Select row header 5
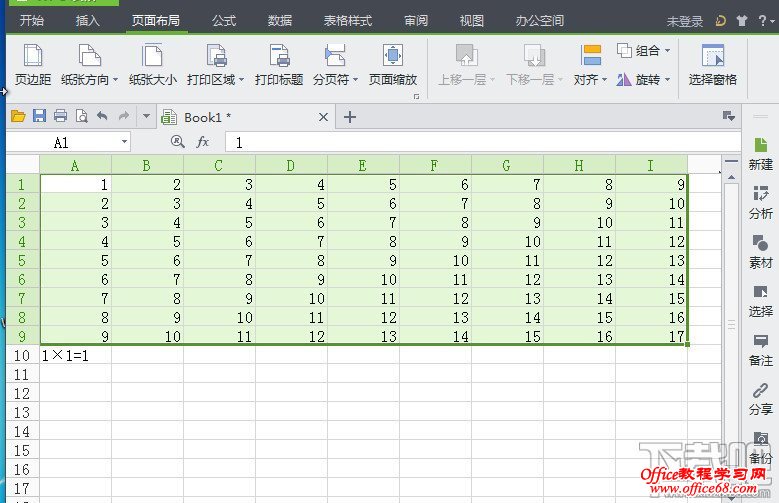 [22, 260]
